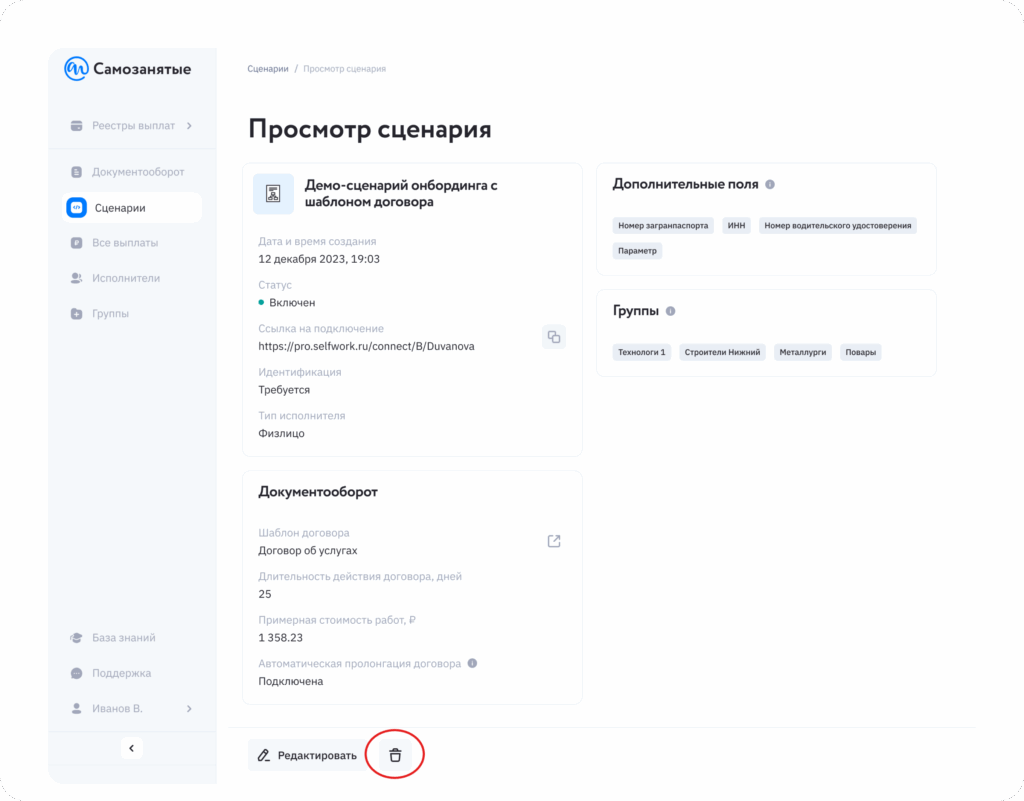Click info icon beside Дополнительные поля

770,185
